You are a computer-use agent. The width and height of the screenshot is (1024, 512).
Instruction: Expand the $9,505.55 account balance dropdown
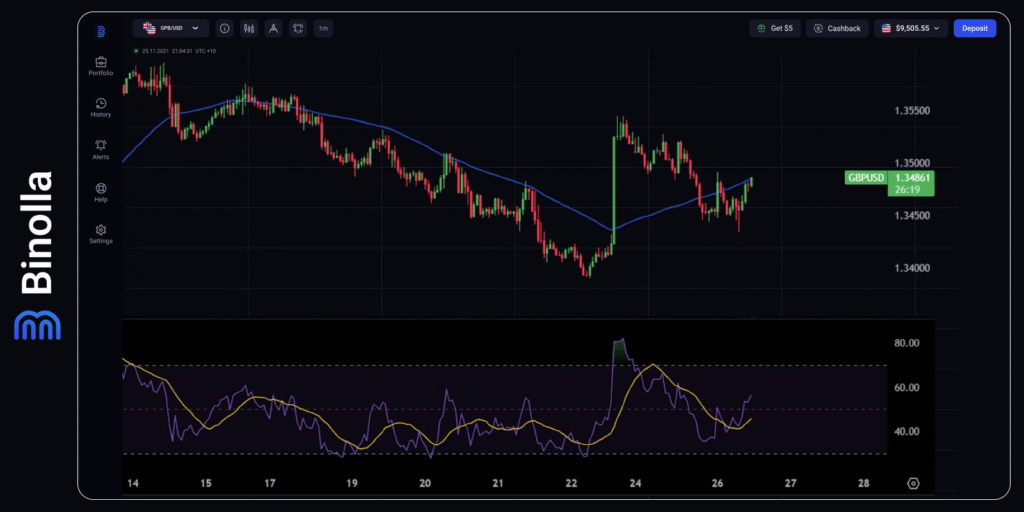910,29
